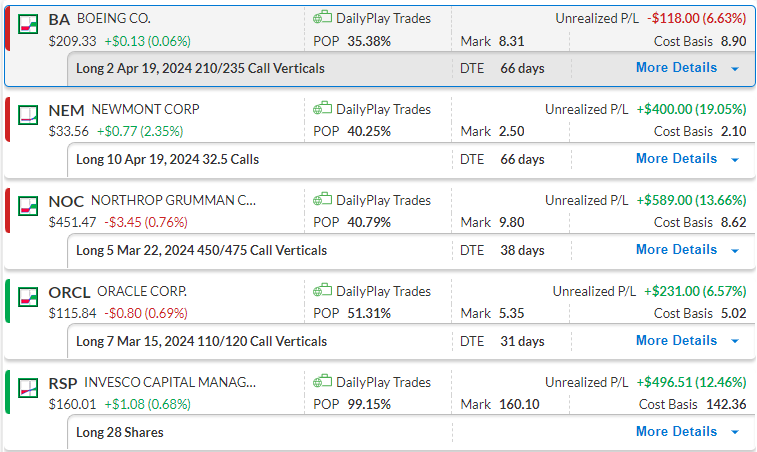Open the More Details link for the RSP position
This screenshot has width=757, height=452.
coord(676,431)
